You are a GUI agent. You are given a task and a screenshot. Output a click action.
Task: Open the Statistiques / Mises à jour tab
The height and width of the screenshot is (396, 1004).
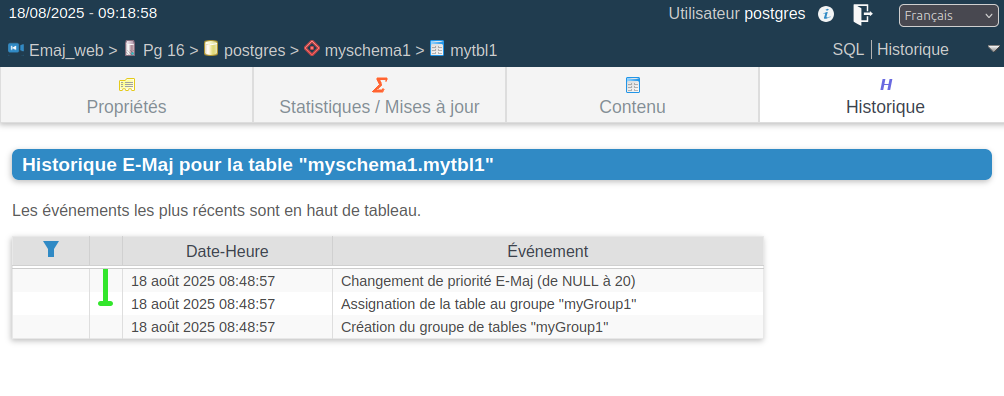click(380, 95)
